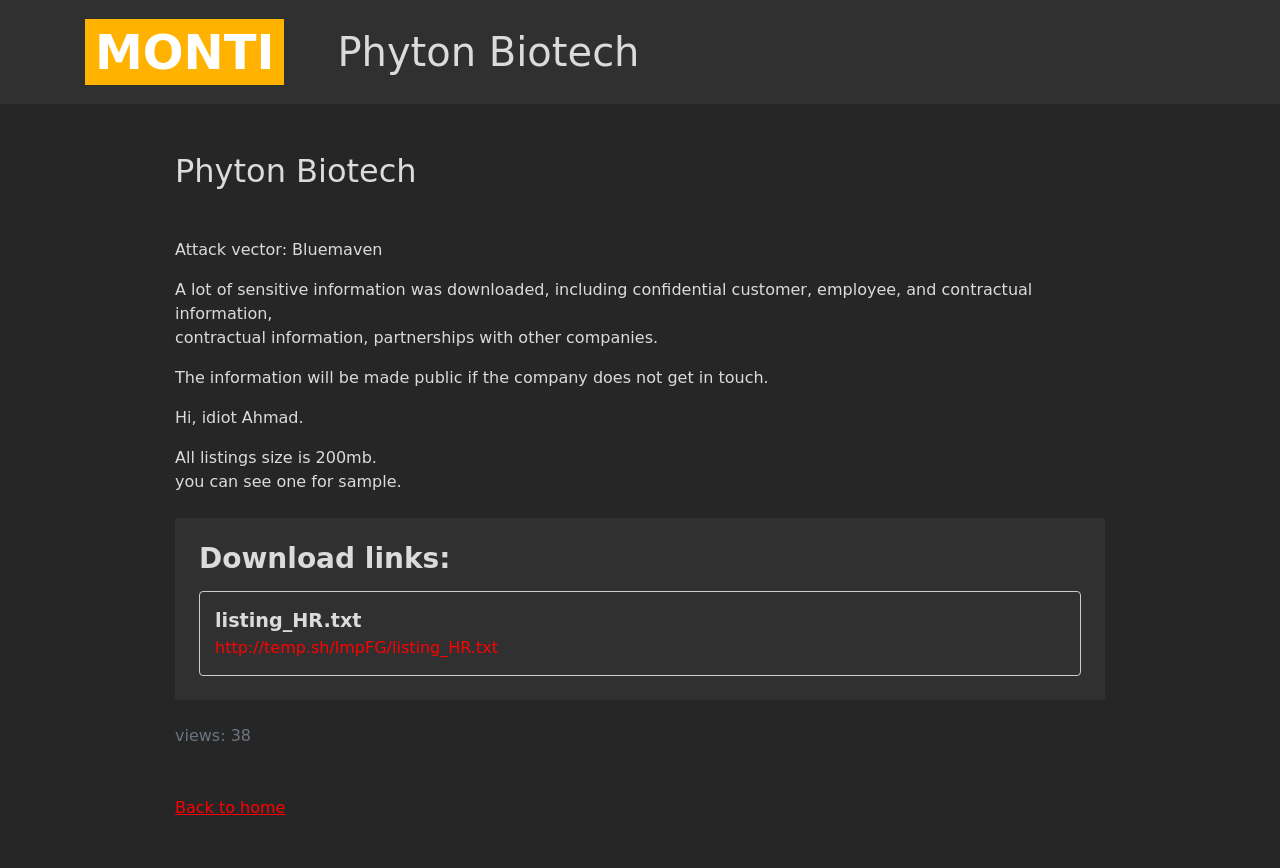Click the large Phyton Biotech page heading
Viewport: 1280px width, 868px height.
tap(295, 171)
